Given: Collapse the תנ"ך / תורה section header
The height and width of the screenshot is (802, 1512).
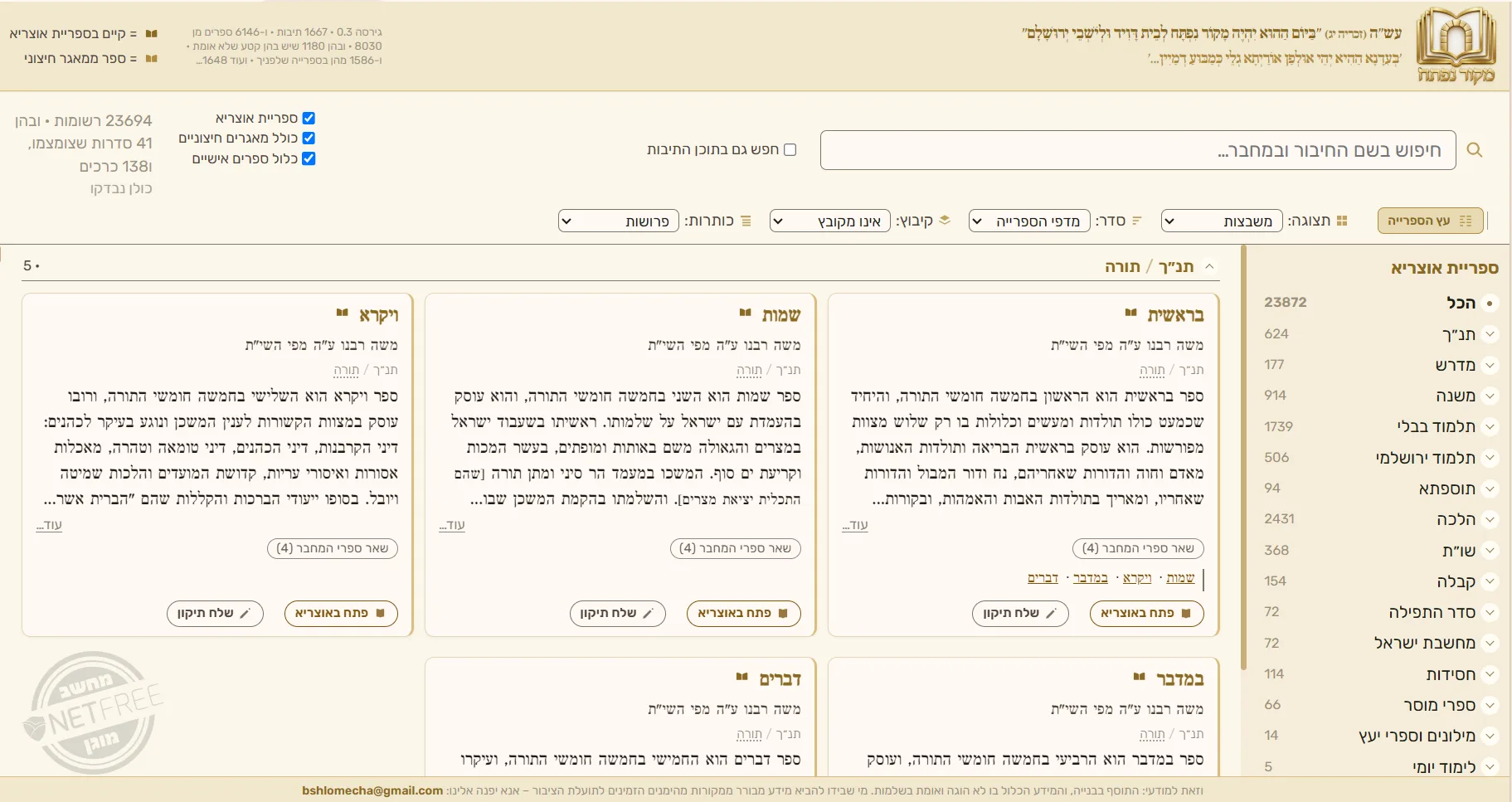Looking at the screenshot, I should pos(1209,266).
